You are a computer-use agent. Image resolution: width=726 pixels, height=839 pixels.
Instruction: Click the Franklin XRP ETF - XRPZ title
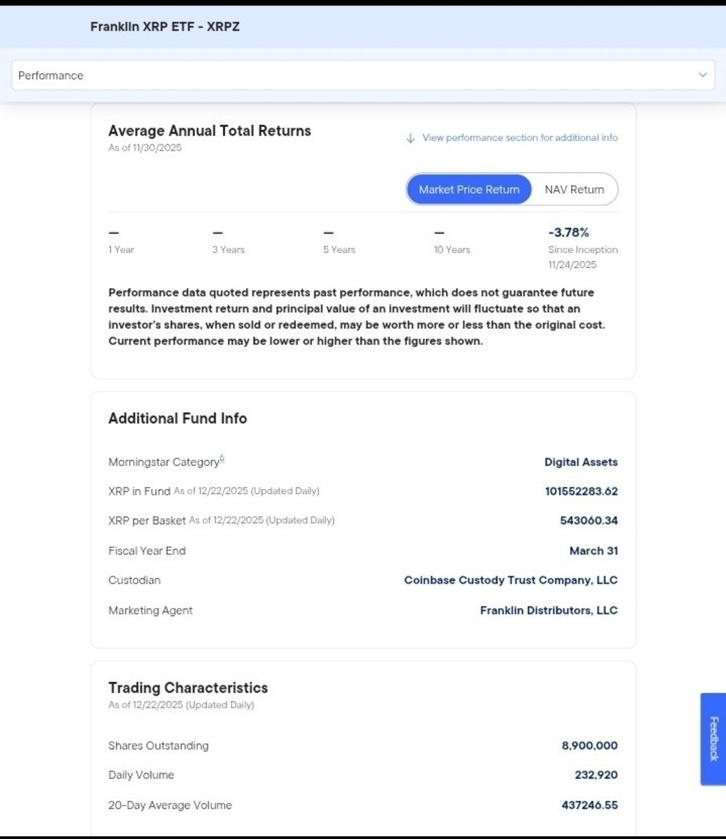click(x=165, y=26)
